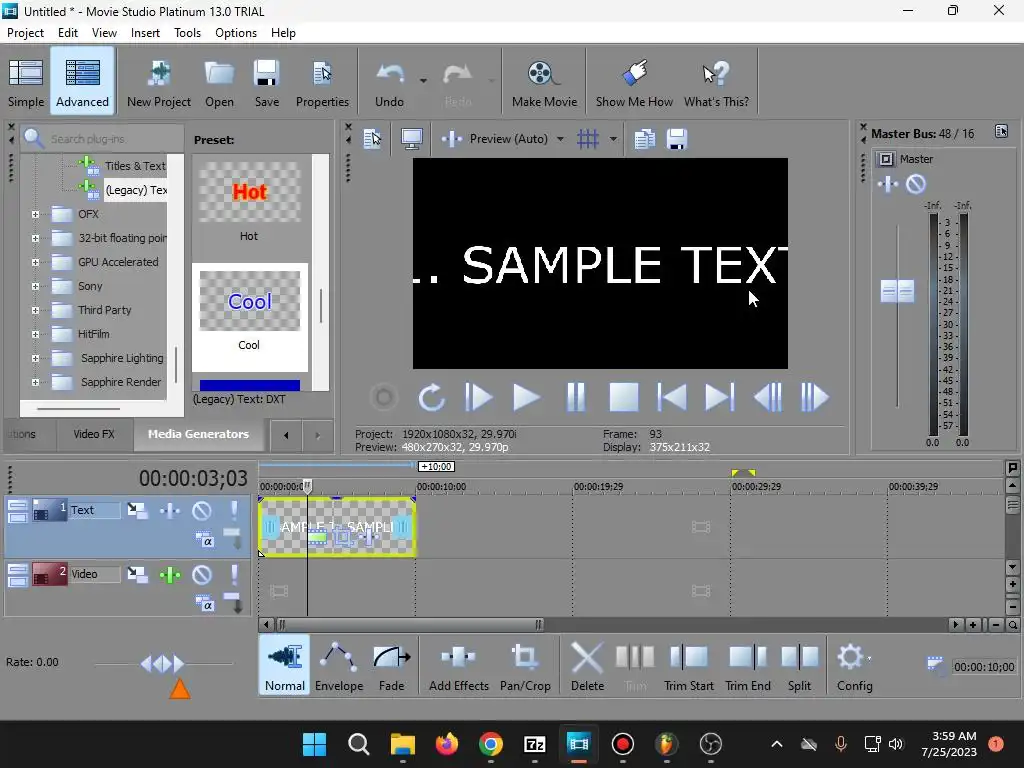The image size is (1024, 768).
Task: Choose the Hot text preset
Action: [249, 202]
